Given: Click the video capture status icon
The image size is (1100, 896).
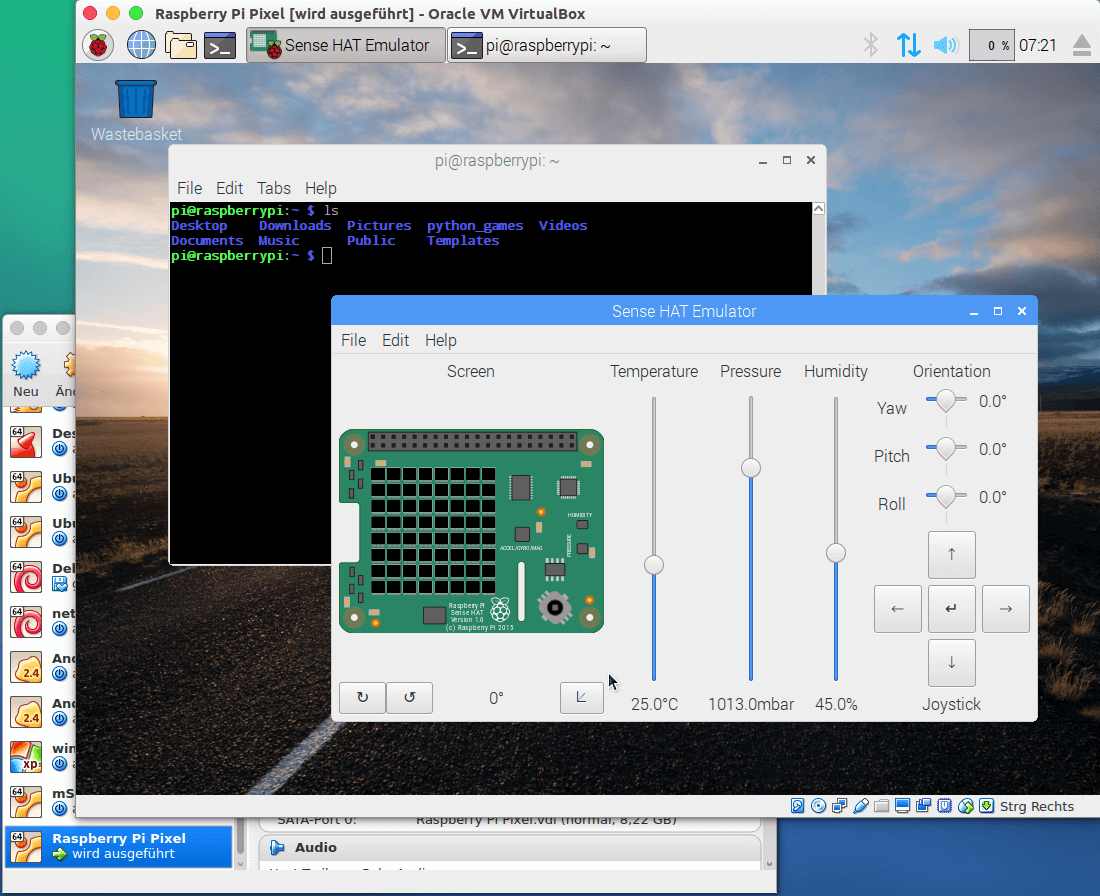Looking at the screenshot, I should pyautogui.click(x=923, y=806).
